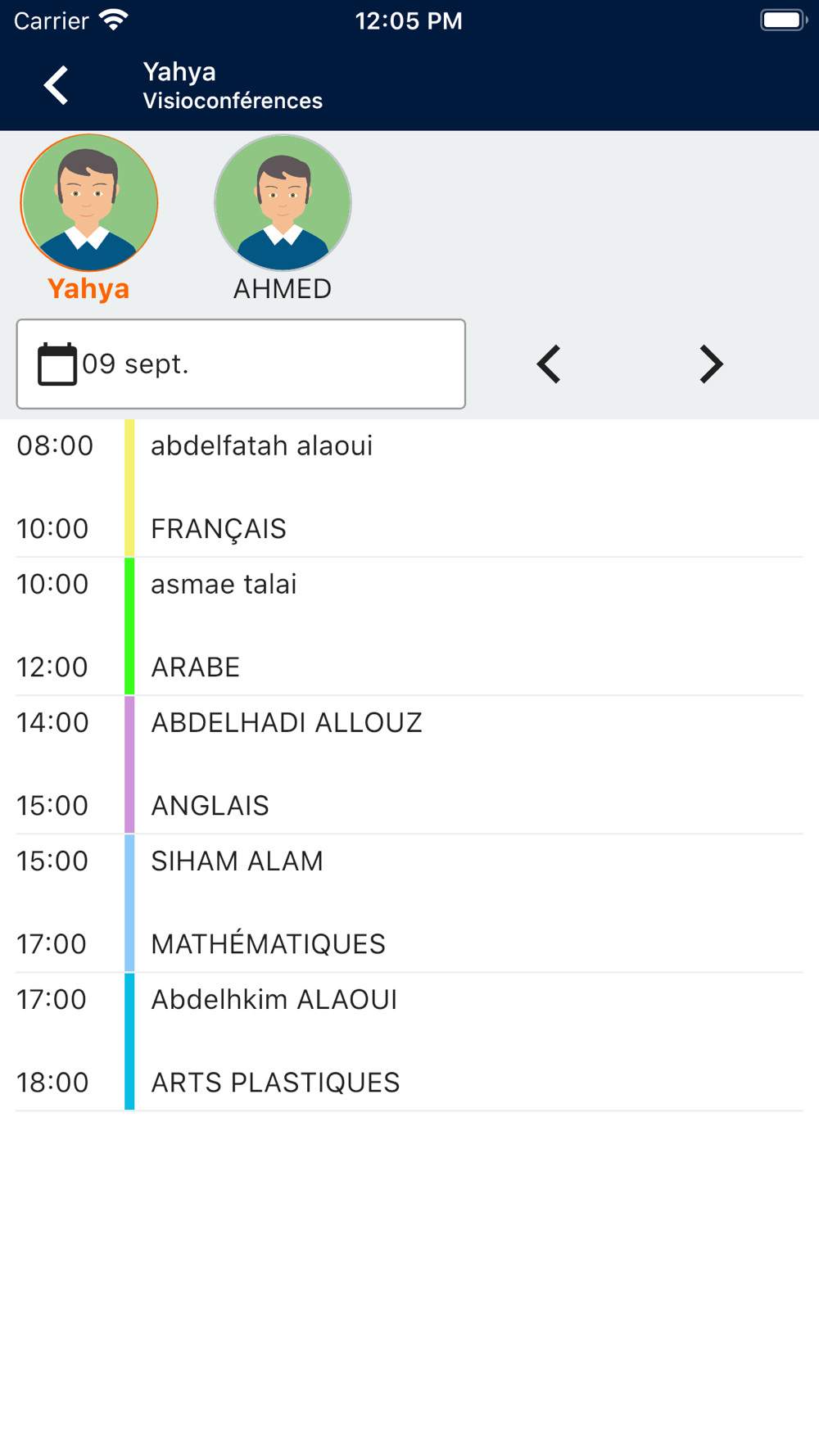Tap the green ARABE color bar
This screenshot has height=1456, width=819.
[x=129, y=626]
